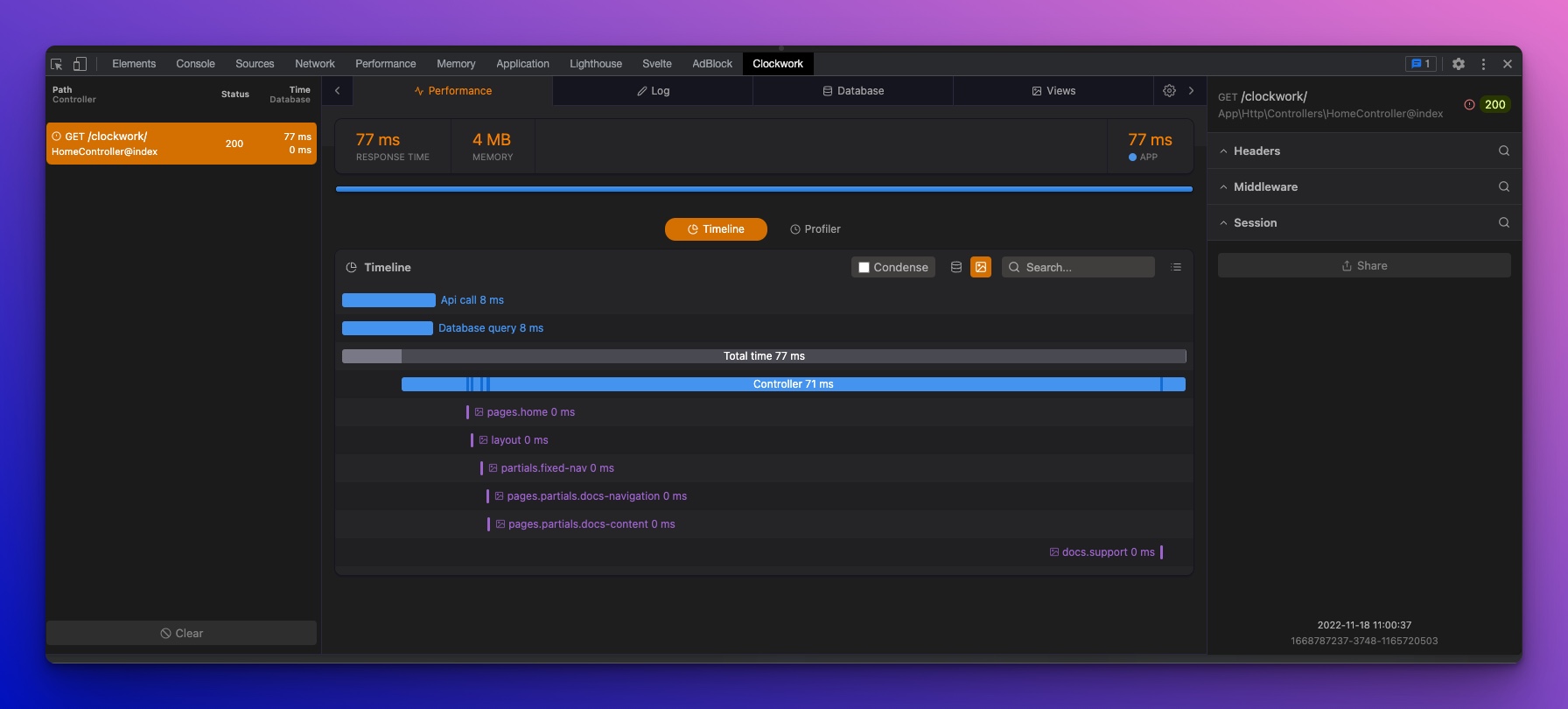Click the Status column header
This screenshot has width=1568, height=709.
pos(234,95)
